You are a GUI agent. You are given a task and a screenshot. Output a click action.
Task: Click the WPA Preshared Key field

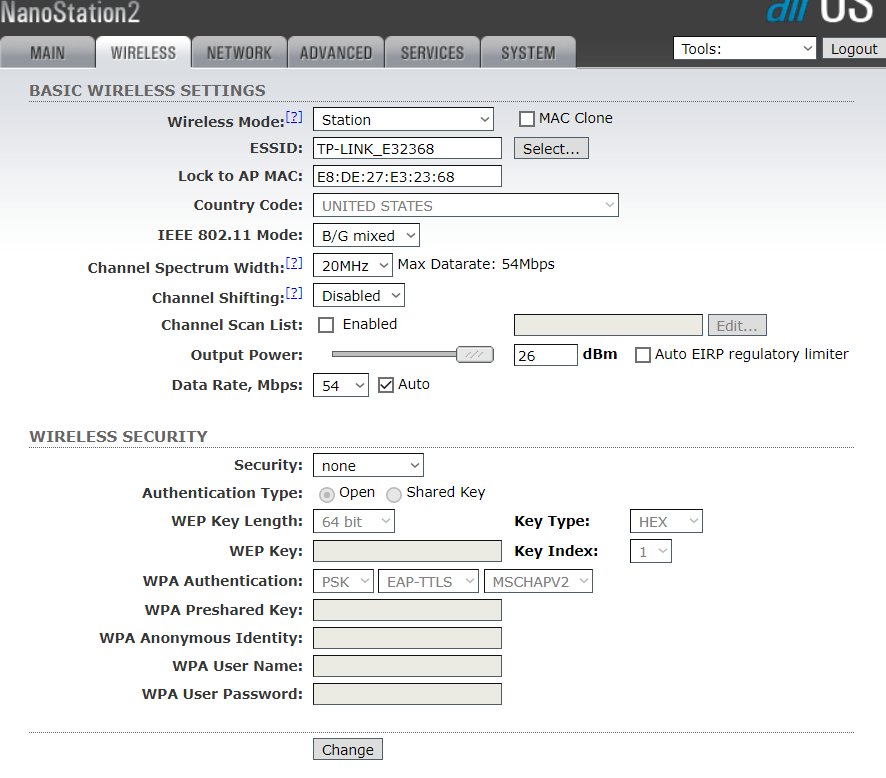pos(407,610)
